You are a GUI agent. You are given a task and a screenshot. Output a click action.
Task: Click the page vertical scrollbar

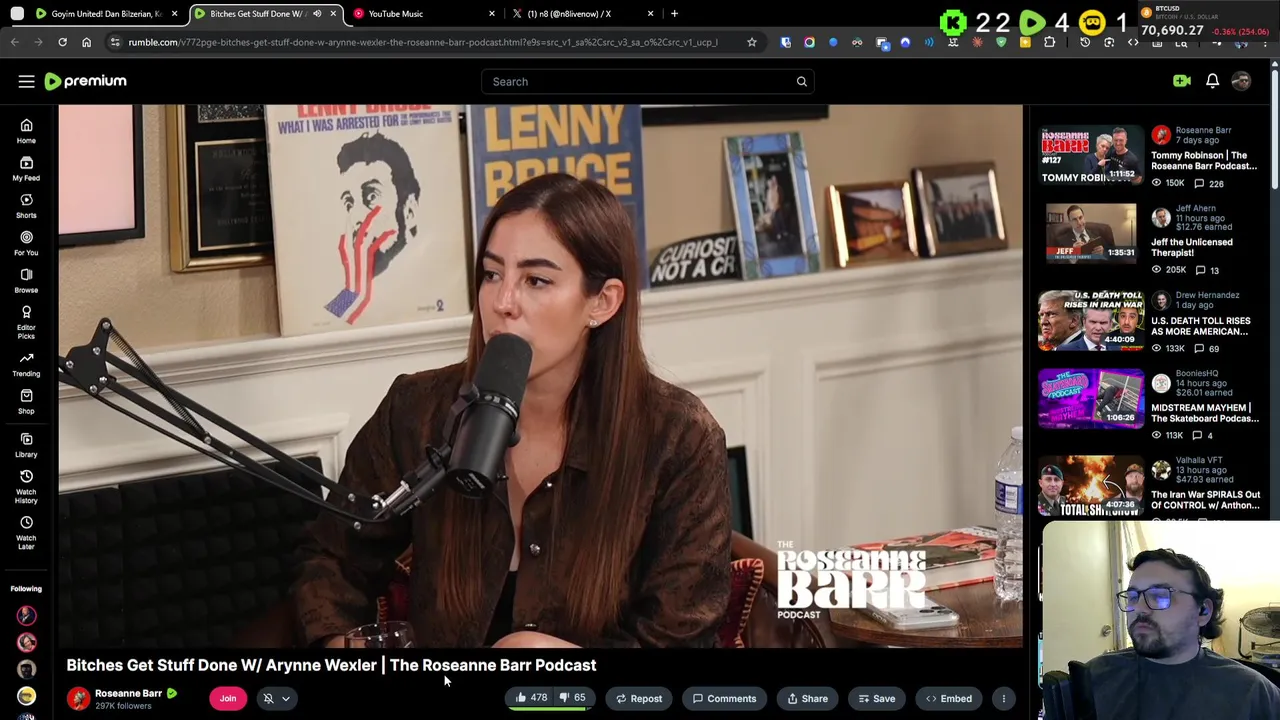tap(1274, 130)
